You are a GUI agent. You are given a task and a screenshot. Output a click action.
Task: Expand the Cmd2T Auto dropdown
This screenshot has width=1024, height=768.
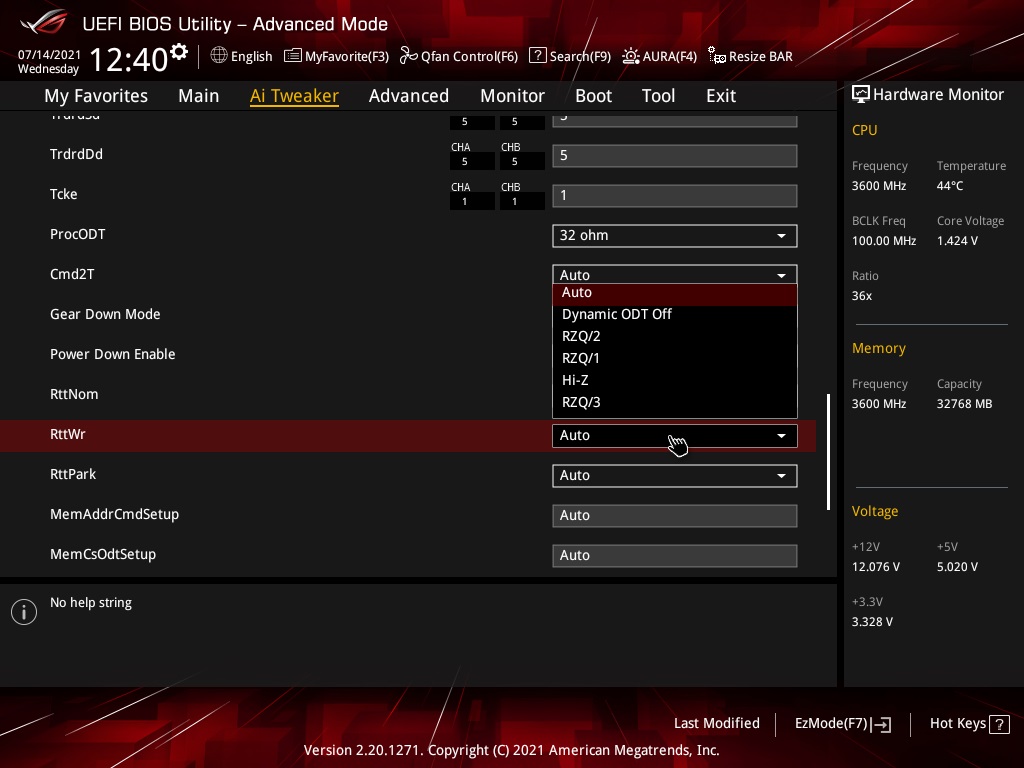675,274
